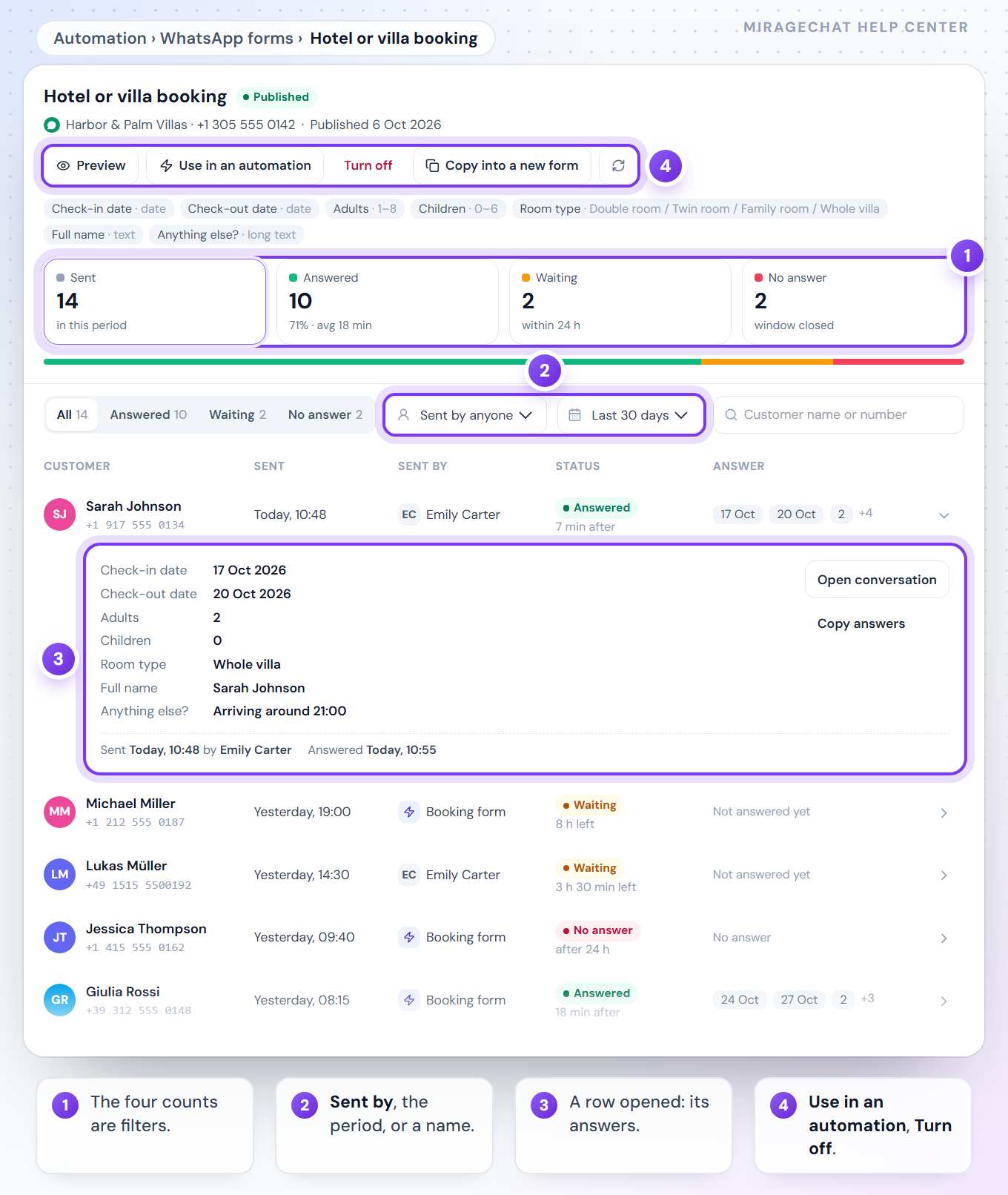Expand Giulia Rossi's row
1008x1195 pixels.
944,1001
